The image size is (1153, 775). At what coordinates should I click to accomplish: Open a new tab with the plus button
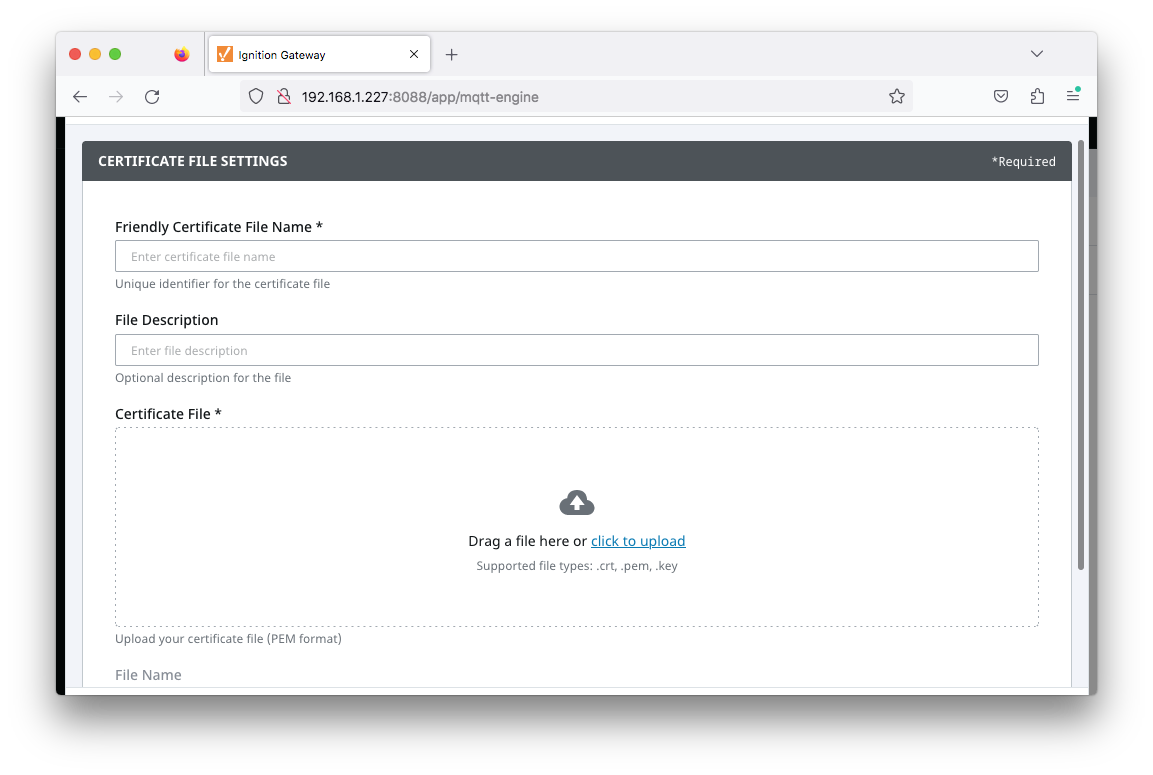pyautogui.click(x=451, y=54)
